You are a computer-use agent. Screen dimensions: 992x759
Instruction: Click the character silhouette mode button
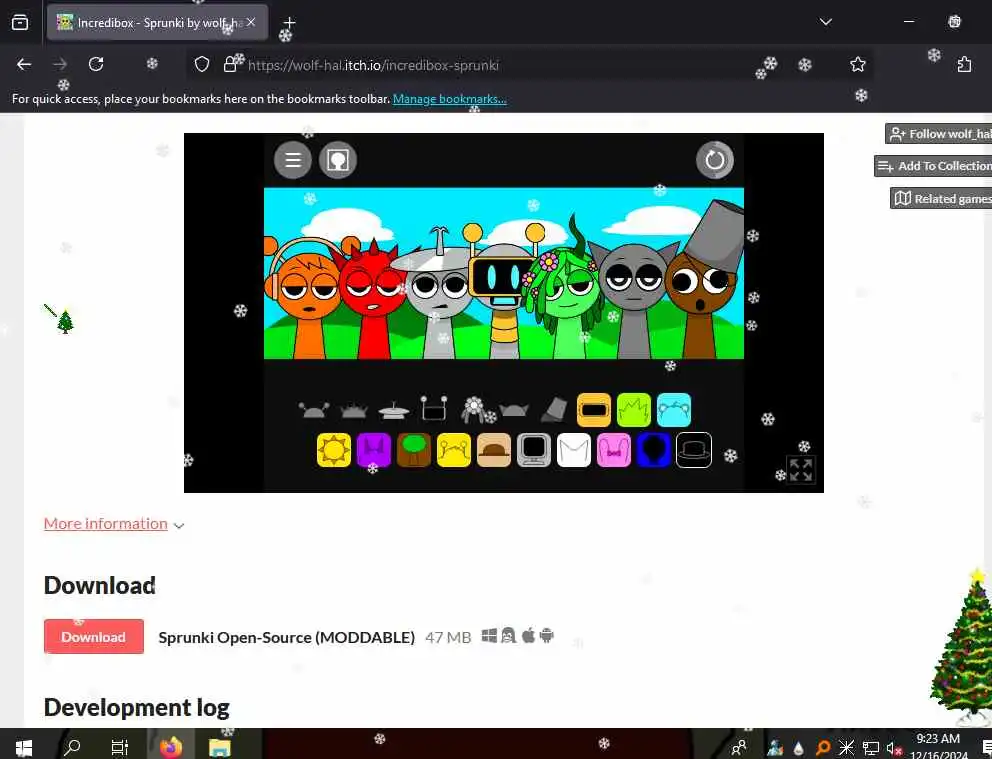point(338,160)
